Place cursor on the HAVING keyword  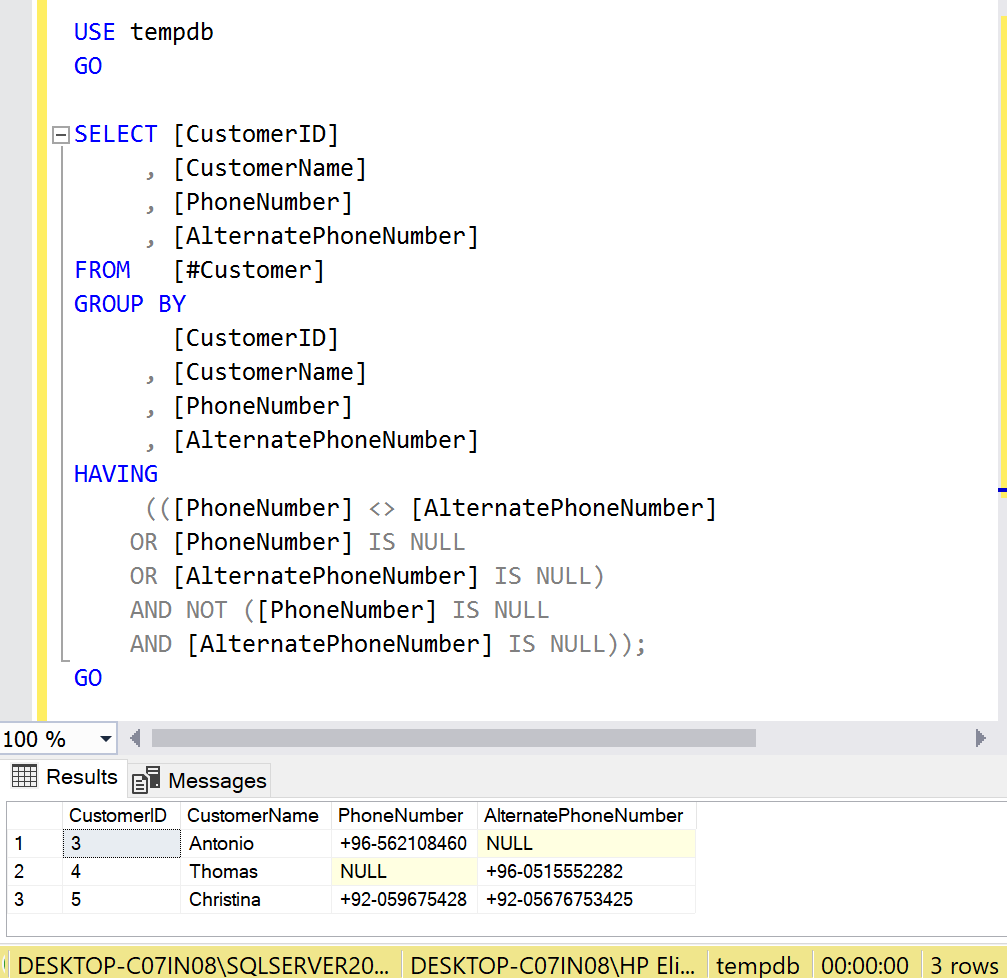[116, 474]
